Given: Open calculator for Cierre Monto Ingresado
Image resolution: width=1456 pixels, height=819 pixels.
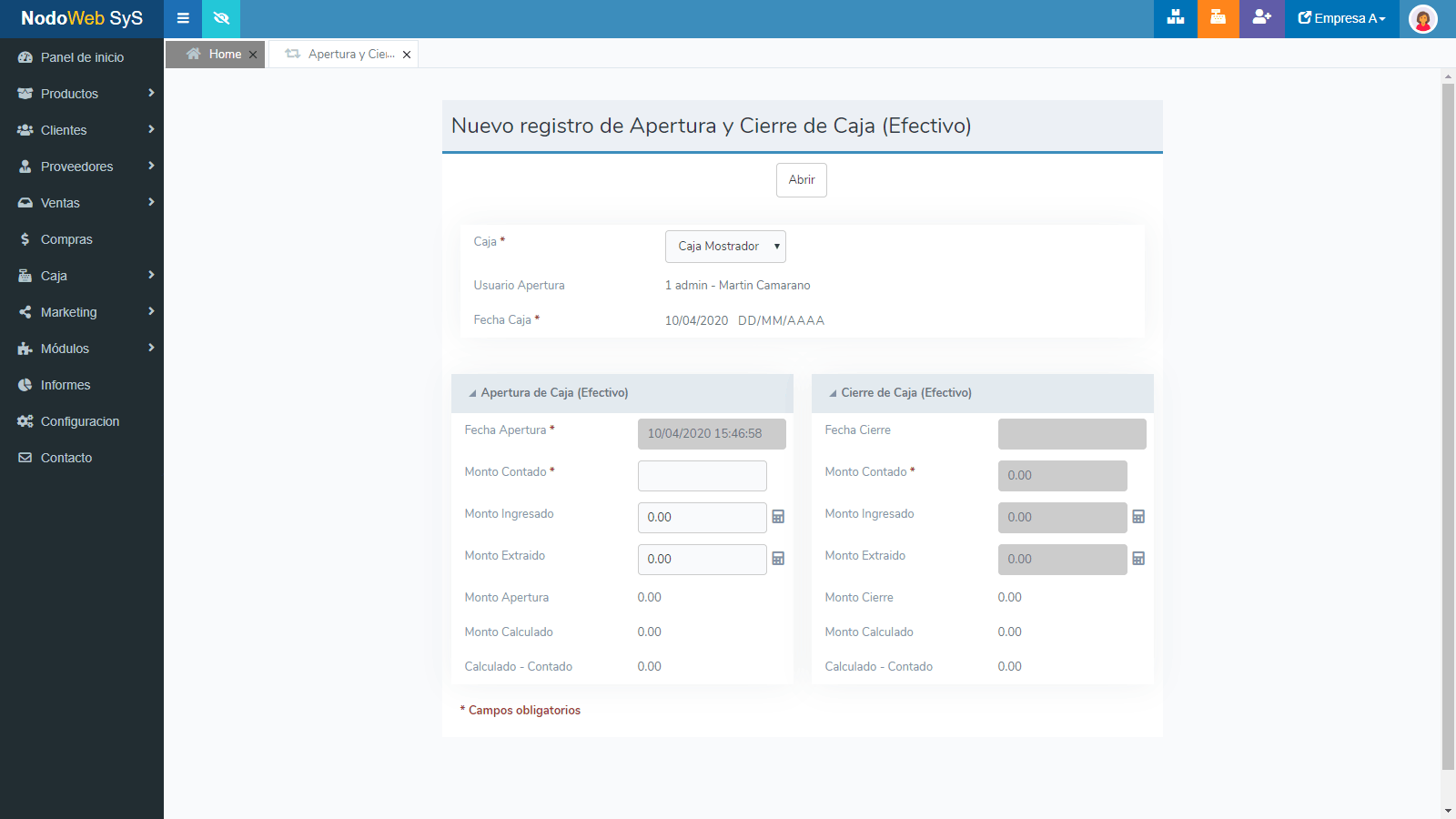Looking at the screenshot, I should tap(1138, 517).
